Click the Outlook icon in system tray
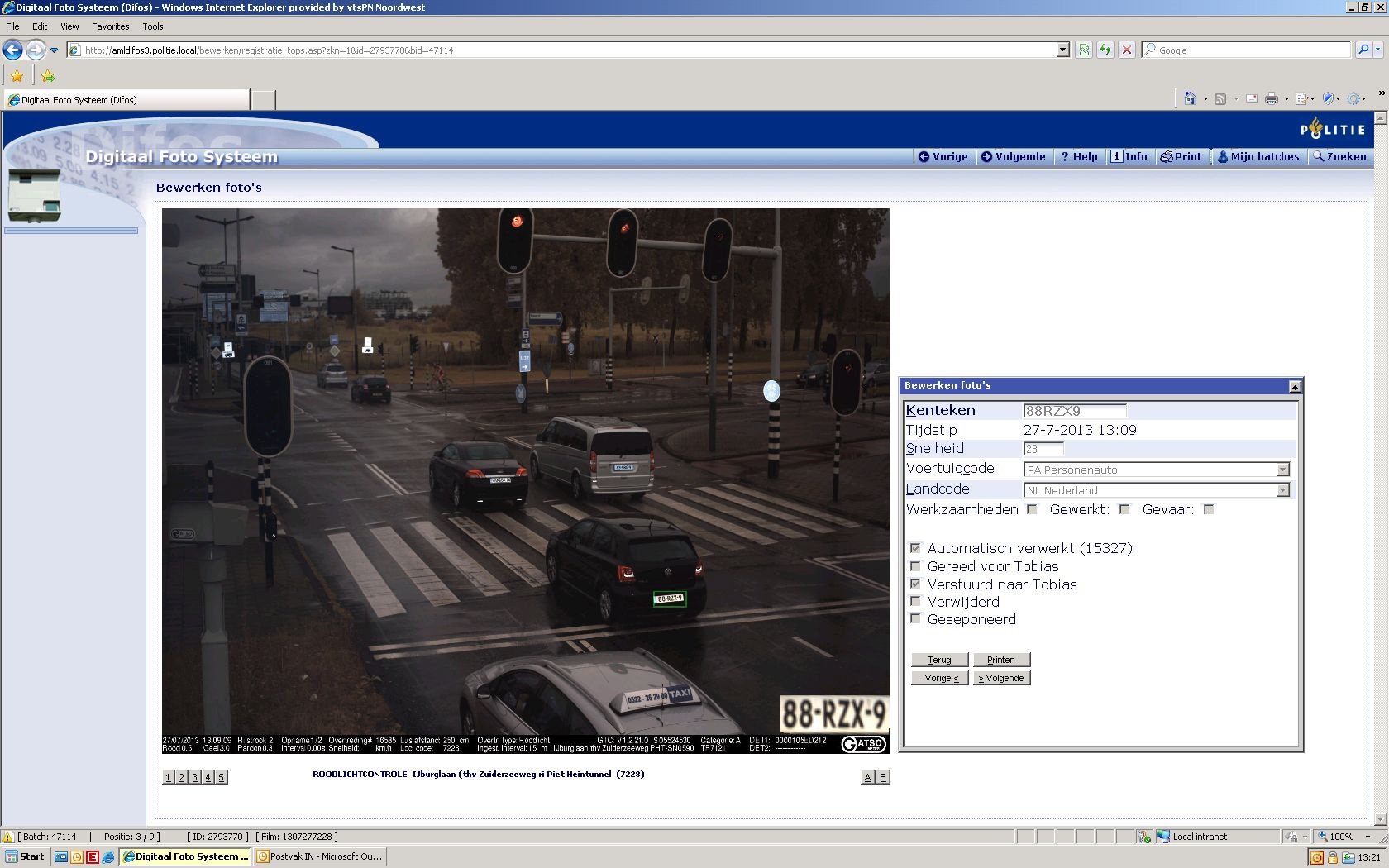This screenshot has width=1389, height=868. click(x=1317, y=857)
